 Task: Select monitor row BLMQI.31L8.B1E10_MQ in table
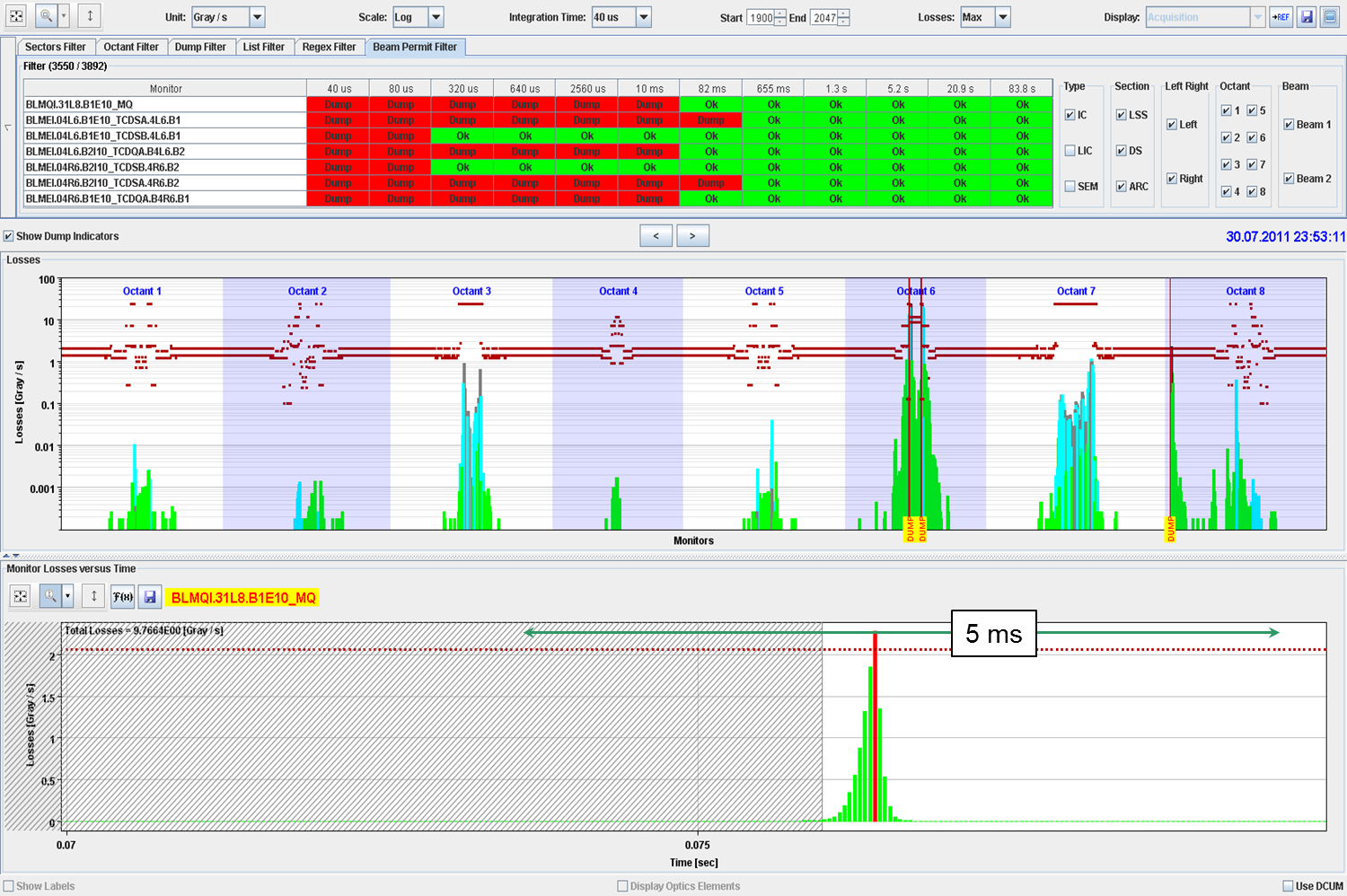165,104
